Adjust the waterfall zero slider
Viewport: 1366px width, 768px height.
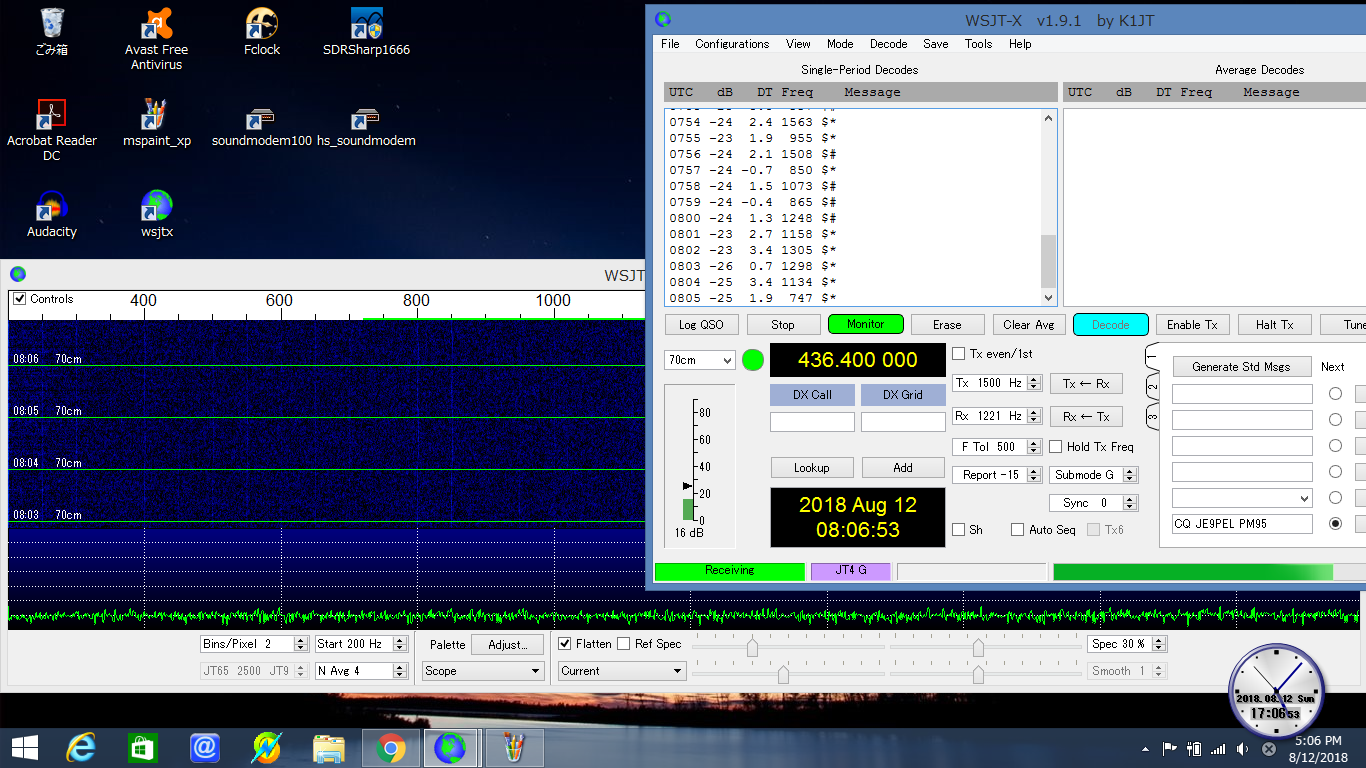(x=783, y=674)
